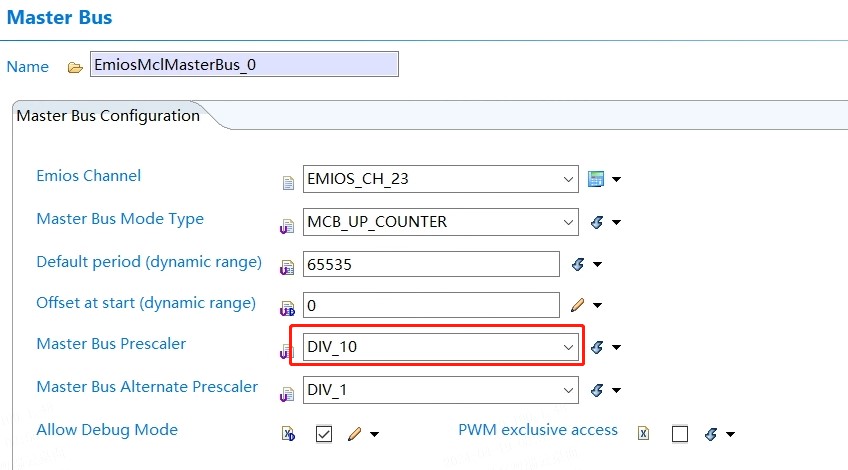Click the calculated-value icon beside Master Bus Mode Type
This screenshot has width=848, height=470.
click(x=597, y=222)
